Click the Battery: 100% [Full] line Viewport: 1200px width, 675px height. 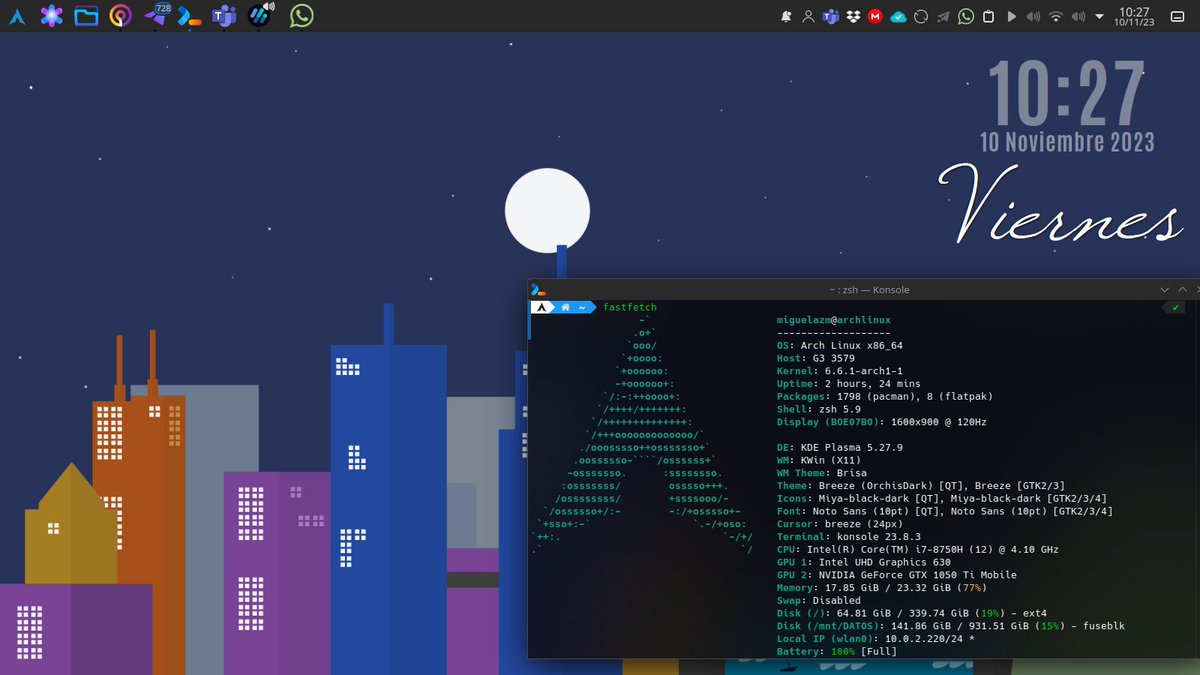click(836, 652)
